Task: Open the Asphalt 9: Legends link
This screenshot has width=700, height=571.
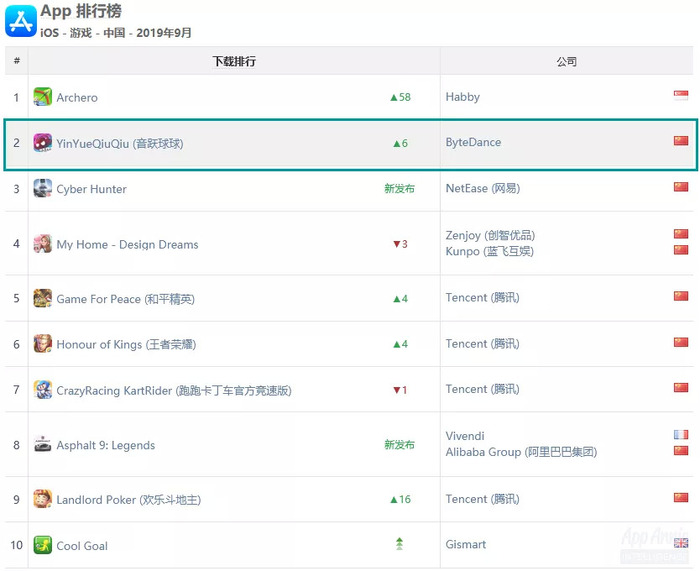Action: tap(106, 446)
